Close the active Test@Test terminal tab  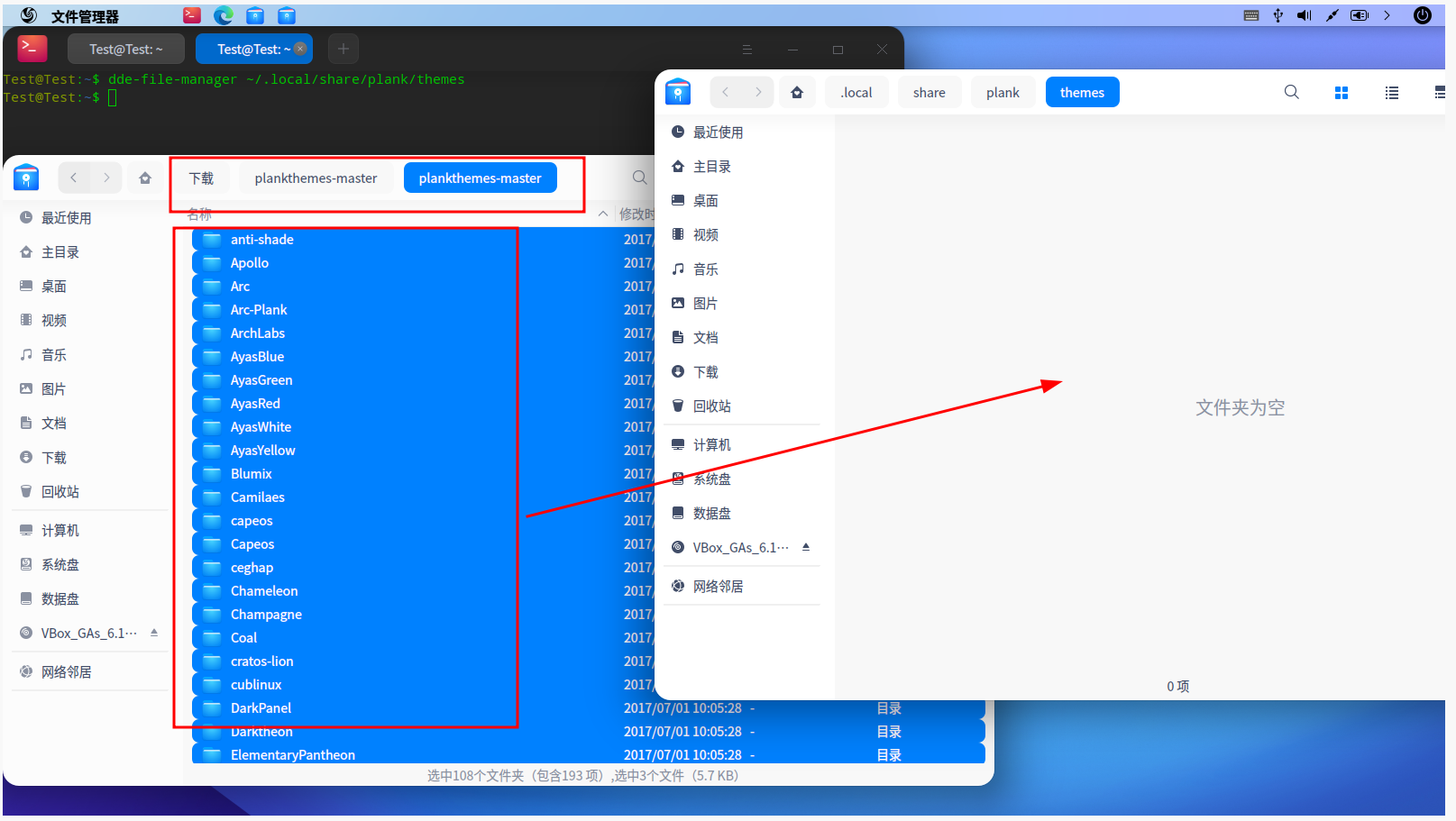point(300,49)
